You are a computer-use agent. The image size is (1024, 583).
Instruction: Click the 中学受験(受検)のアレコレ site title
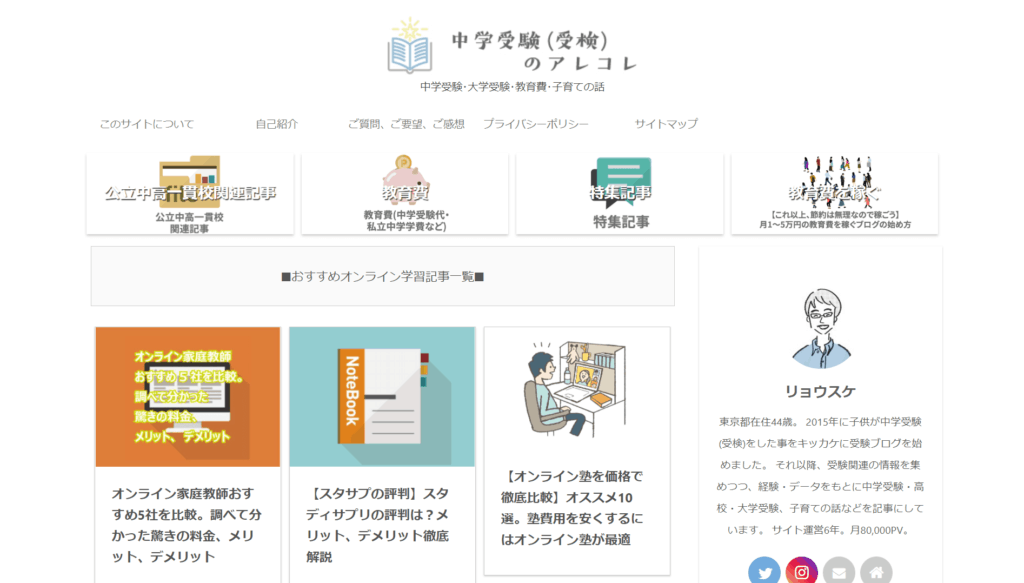(545, 51)
